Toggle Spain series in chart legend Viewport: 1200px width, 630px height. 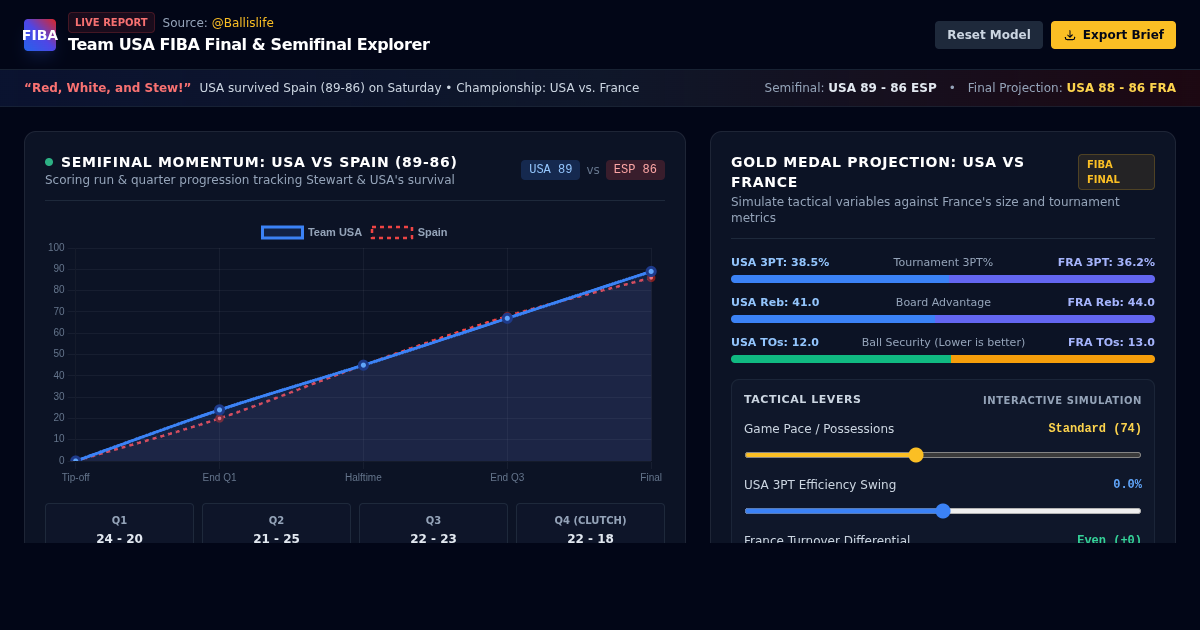[x=409, y=232]
